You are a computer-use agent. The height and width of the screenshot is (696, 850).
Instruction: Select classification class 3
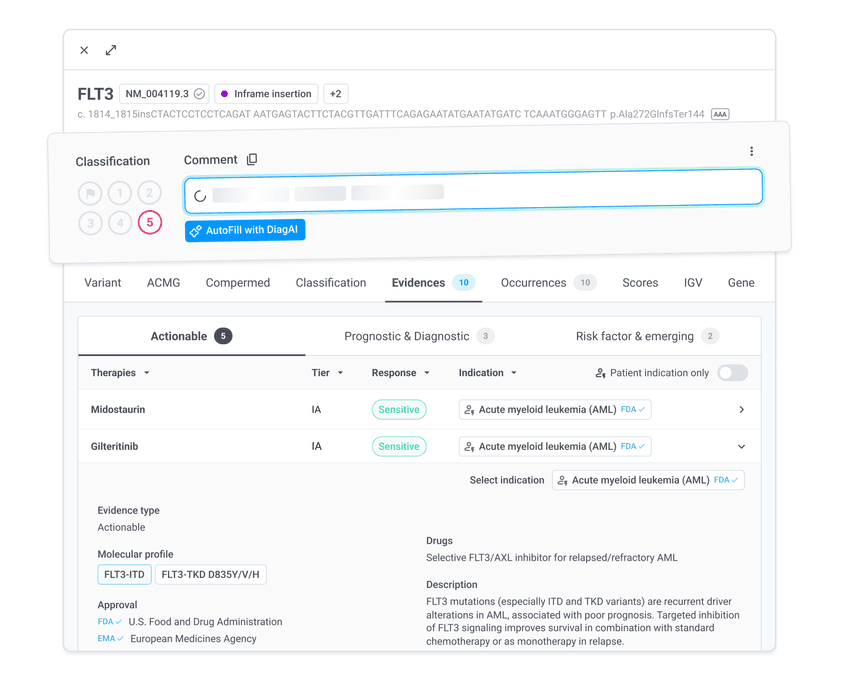coord(90,222)
